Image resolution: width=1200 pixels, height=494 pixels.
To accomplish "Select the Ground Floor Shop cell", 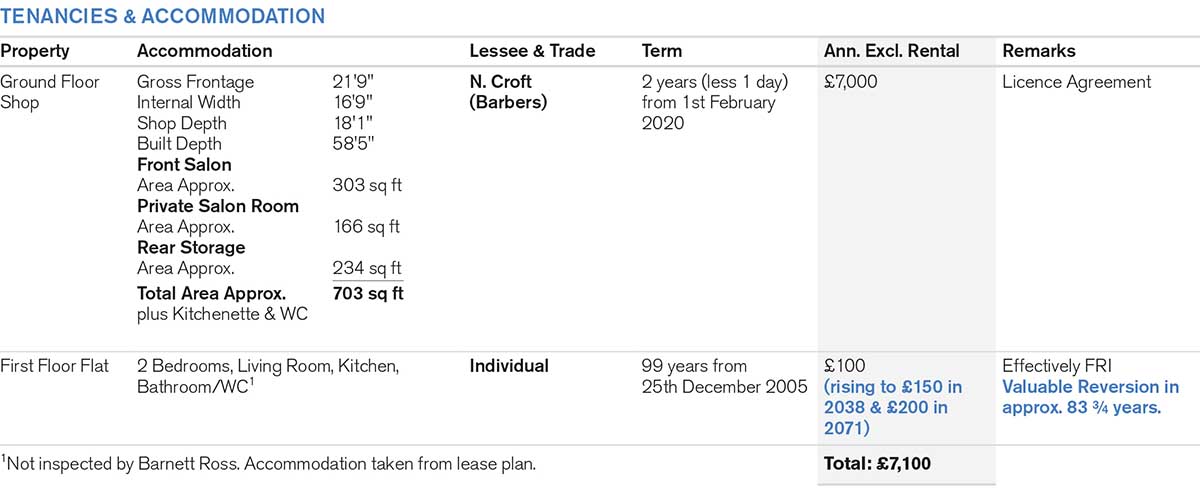I will point(49,92).
